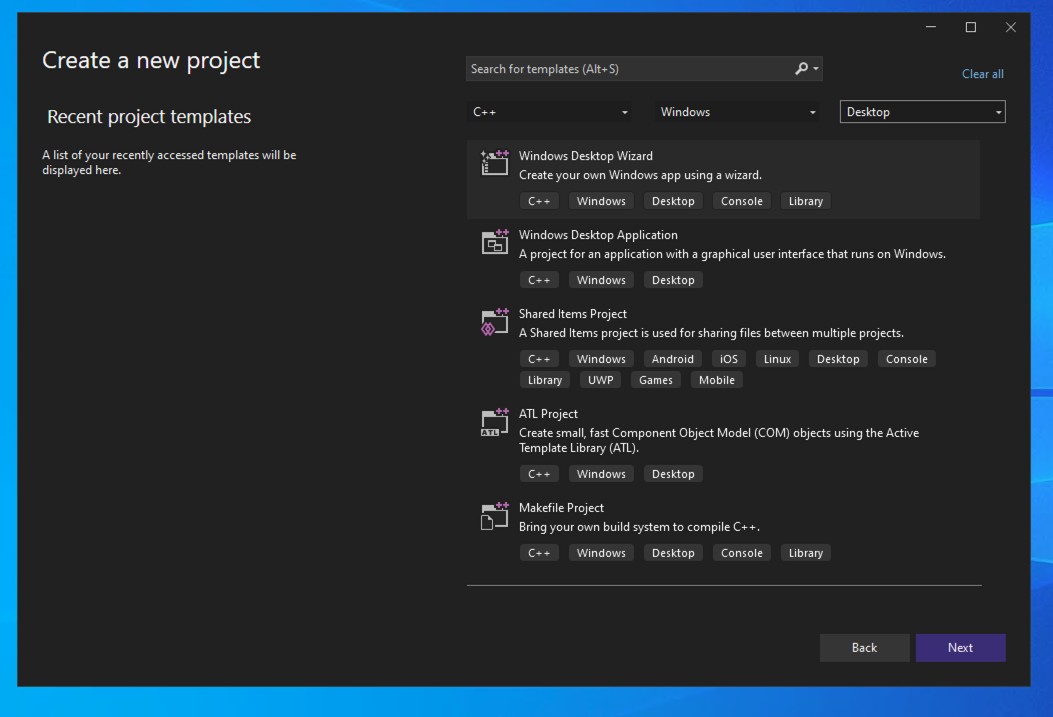Click Desktop tag under ATL Project

pos(673,474)
